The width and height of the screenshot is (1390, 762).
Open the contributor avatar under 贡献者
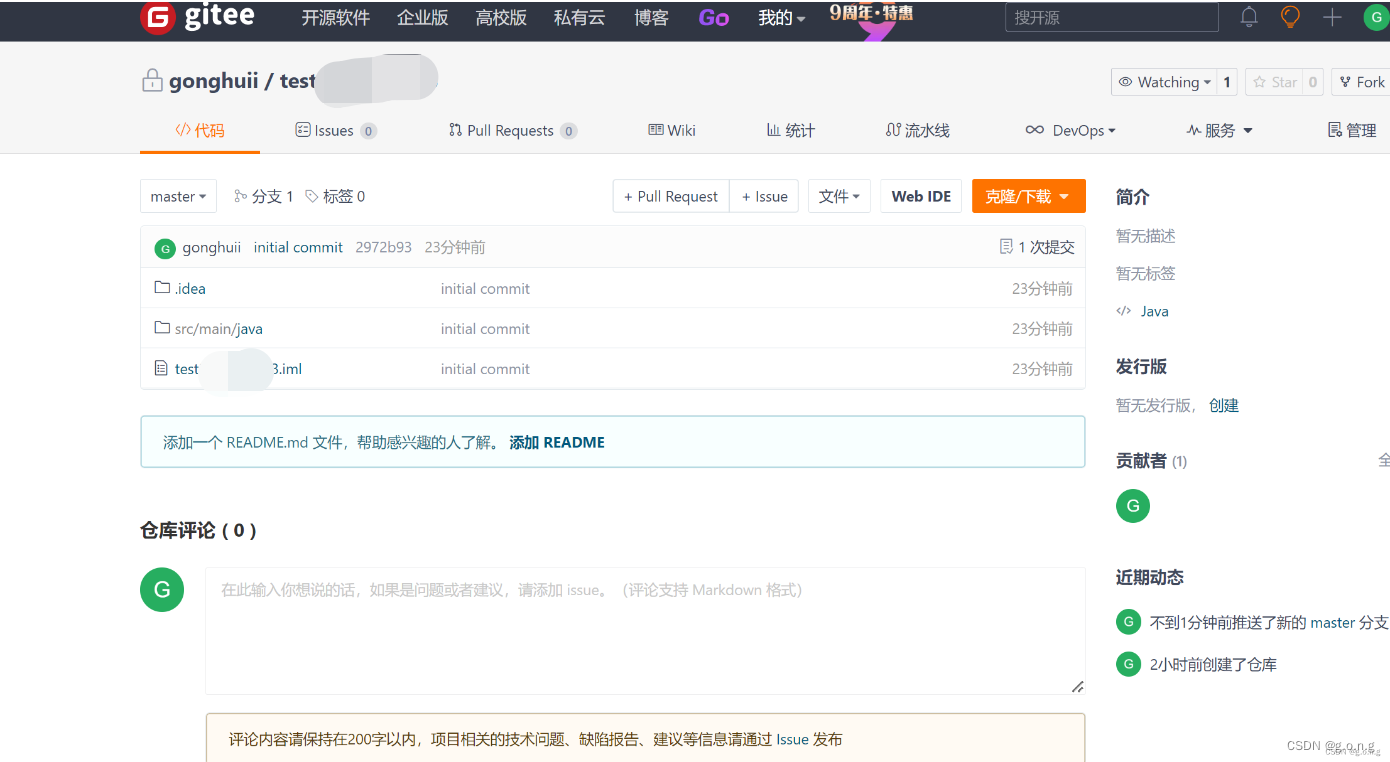coord(1132,506)
